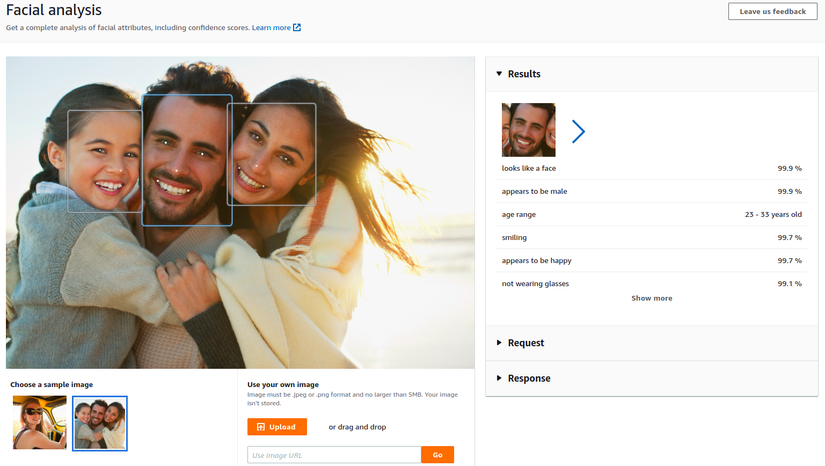Show next detected face with blue chevron

tap(578, 131)
